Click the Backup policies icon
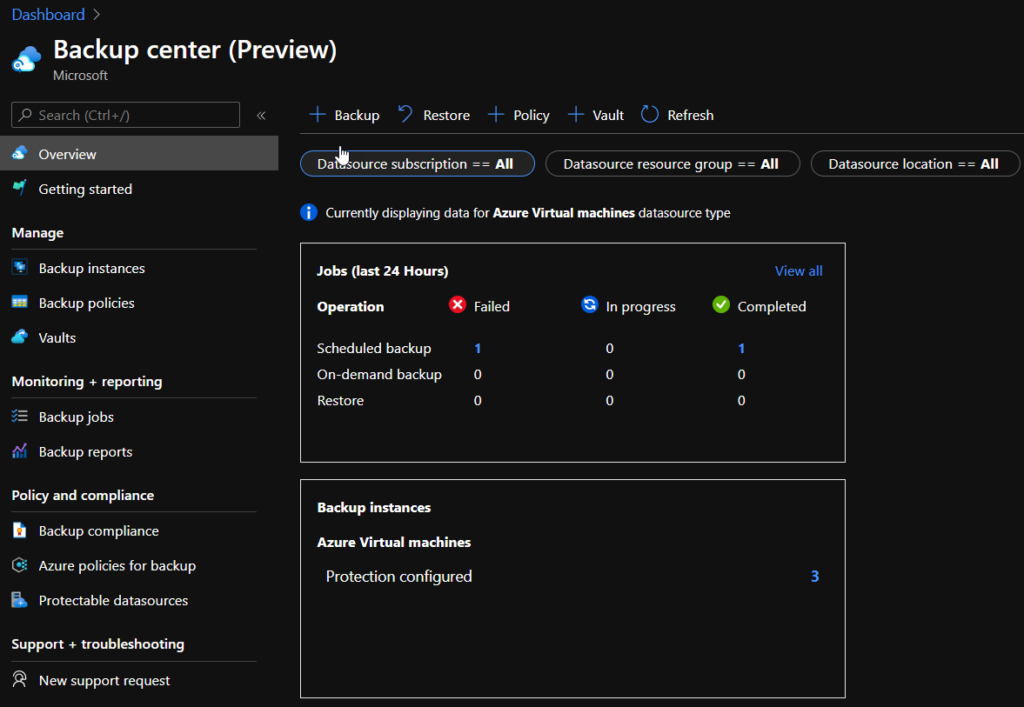The image size is (1024, 707). [x=20, y=302]
